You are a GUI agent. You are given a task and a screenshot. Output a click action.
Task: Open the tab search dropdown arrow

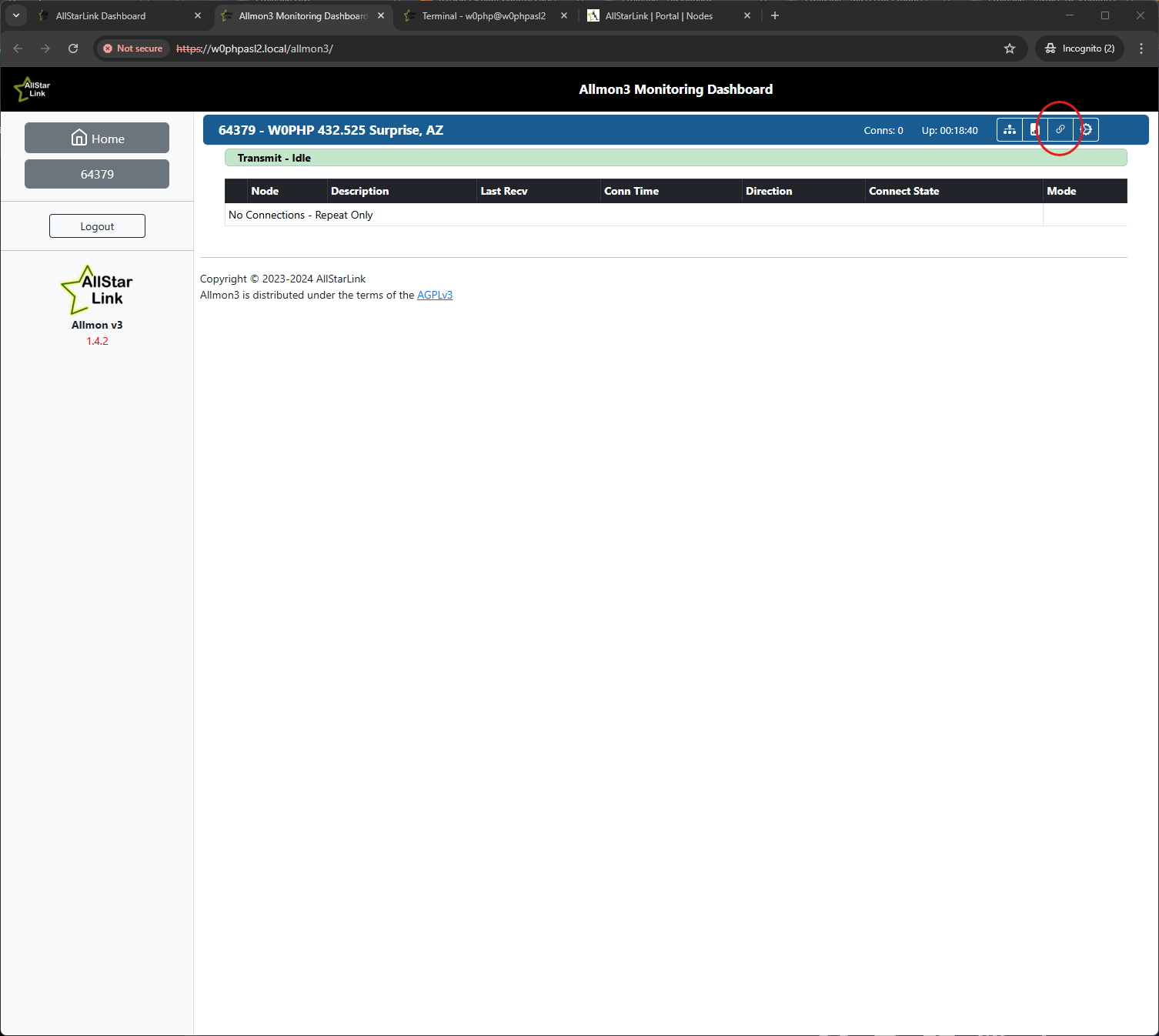[16, 15]
